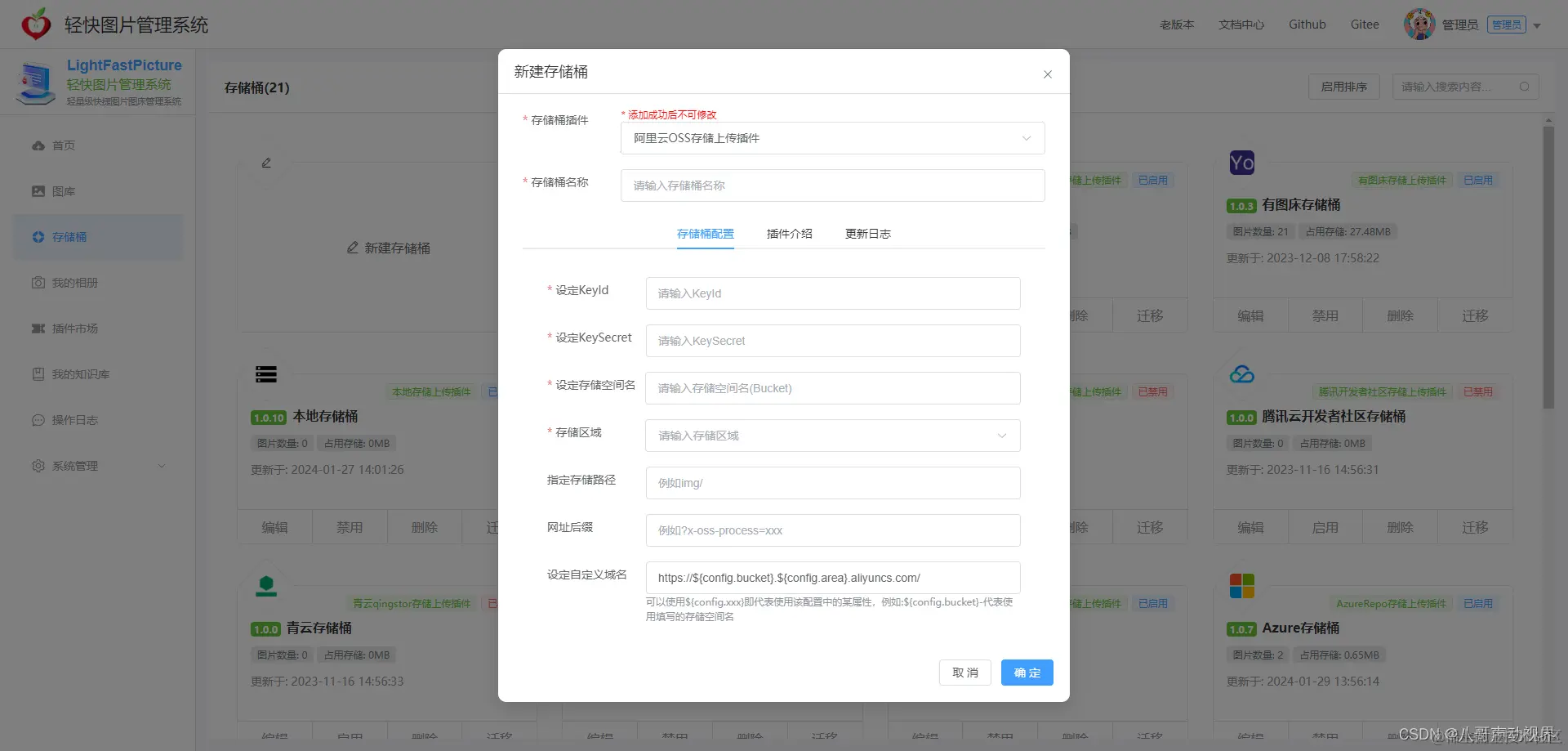Click 删除 on 本地存储桶 card
The height and width of the screenshot is (751, 1568).
coord(425,527)
